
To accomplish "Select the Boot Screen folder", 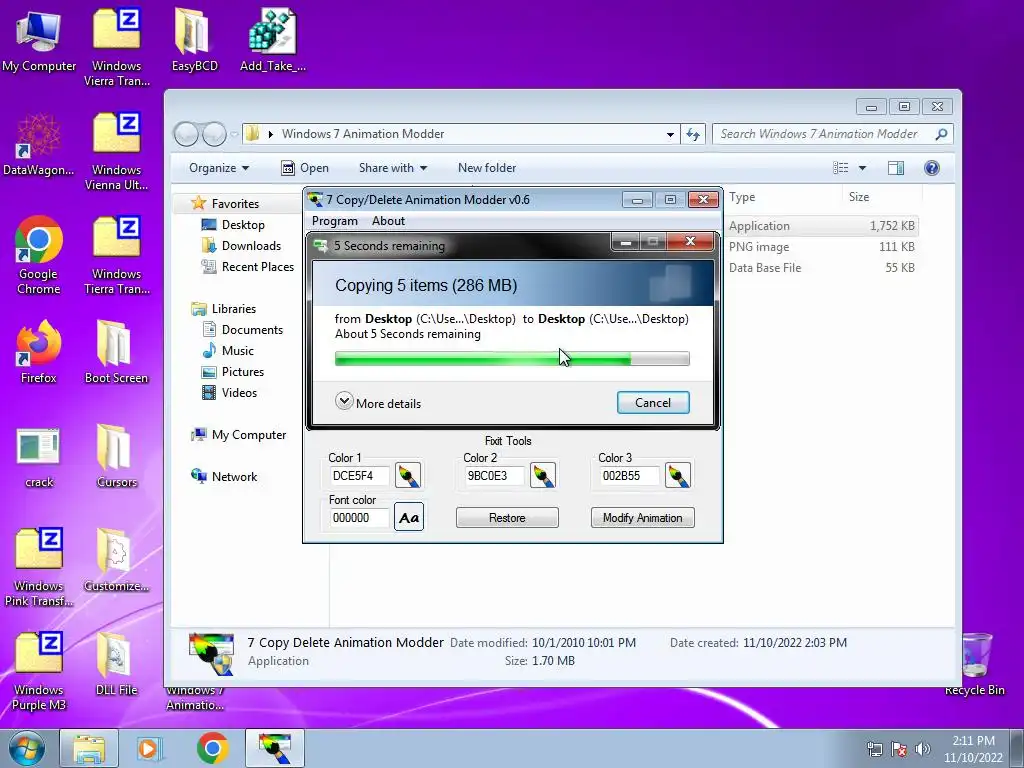I will tap(116, 351).
